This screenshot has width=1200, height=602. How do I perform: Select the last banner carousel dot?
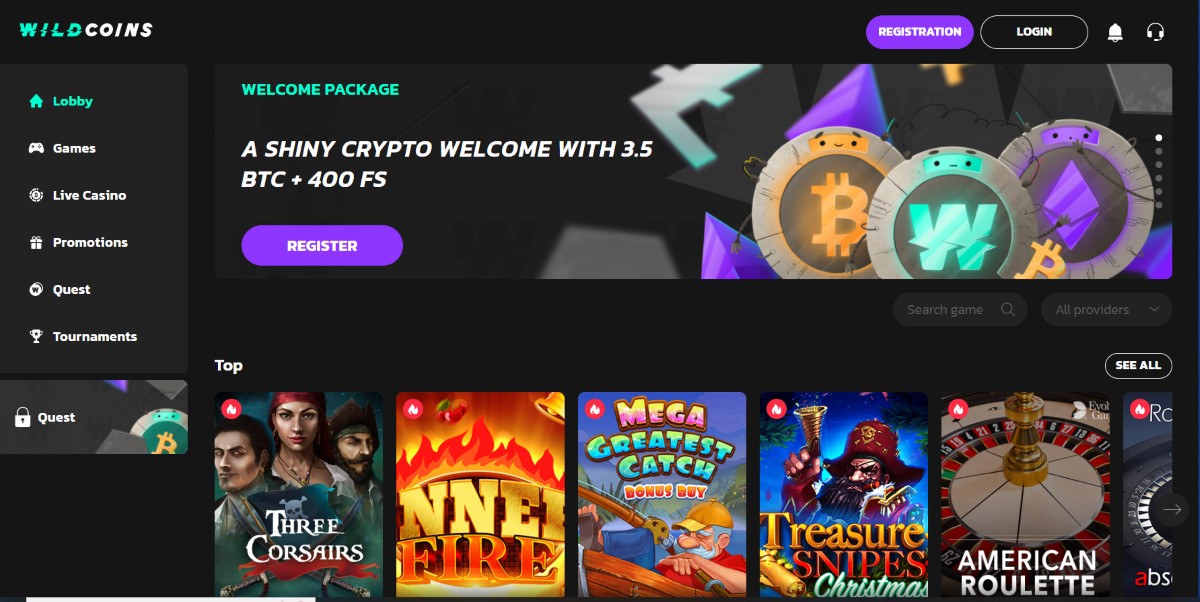[1158, 205]
